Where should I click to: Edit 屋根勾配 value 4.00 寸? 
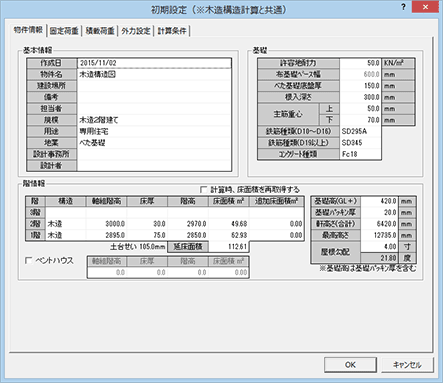pos(380,246)
